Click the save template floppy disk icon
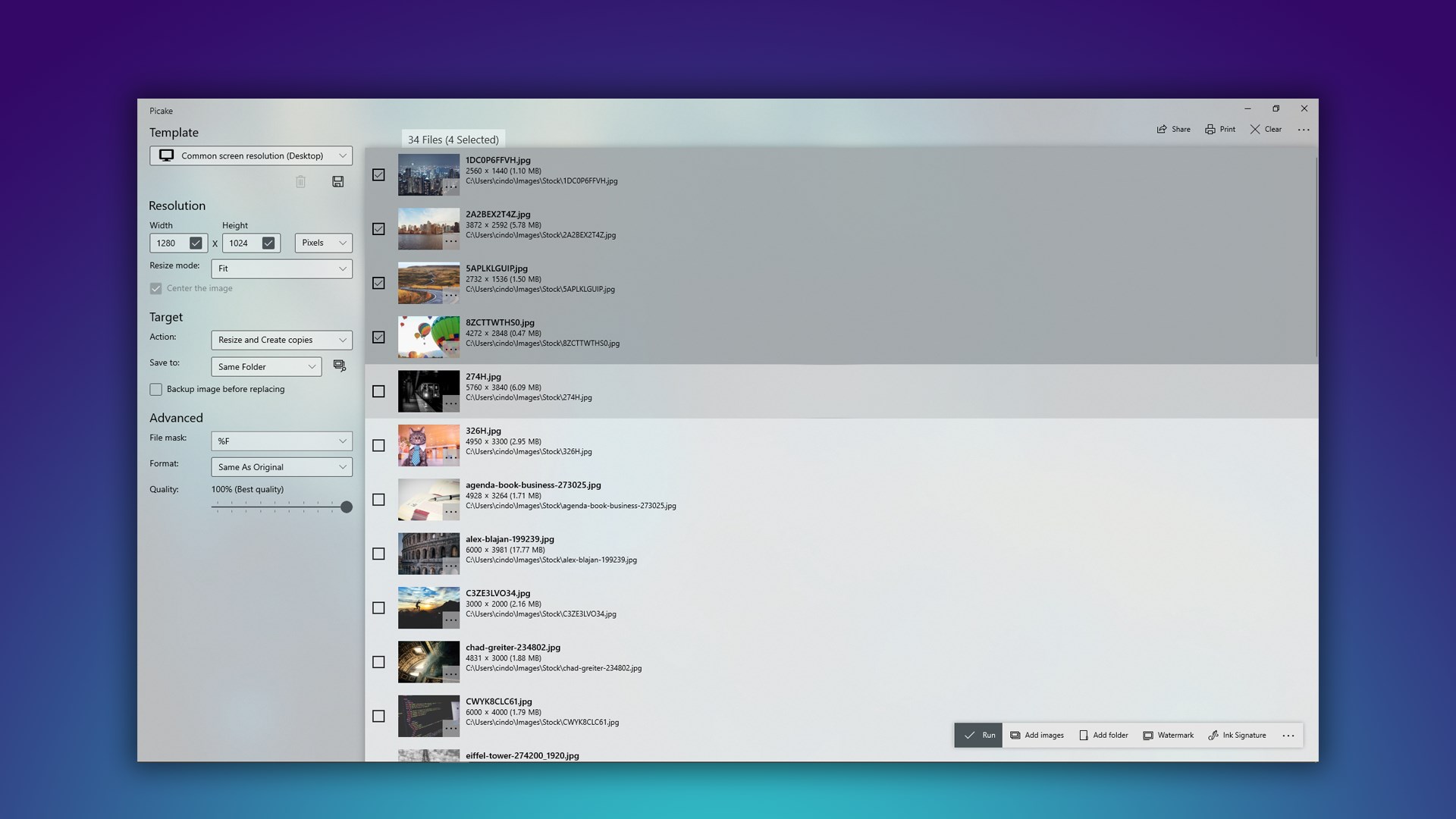The width and height of the screenshot is (1456, 819). [x=338, y=182]
